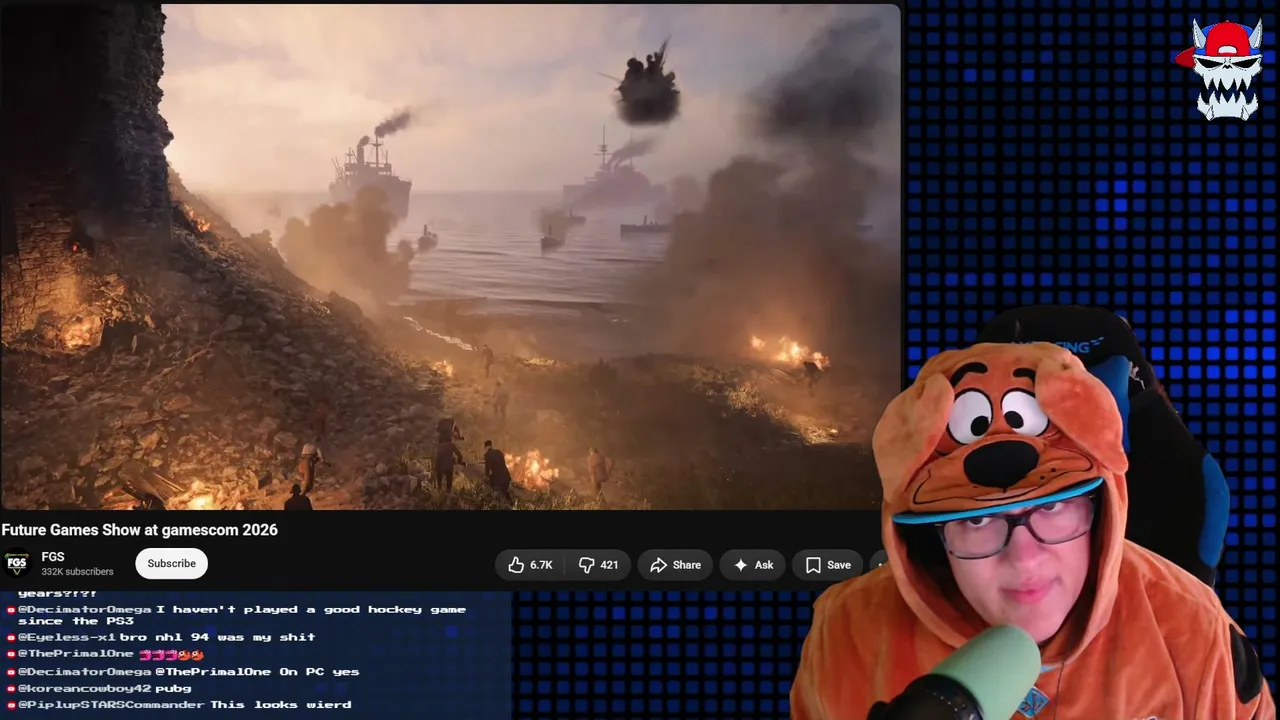Screen dimensions: 1280x720
Task: Click the chat text 'I haven't played a good hockey game'
Action: point(311,609)
